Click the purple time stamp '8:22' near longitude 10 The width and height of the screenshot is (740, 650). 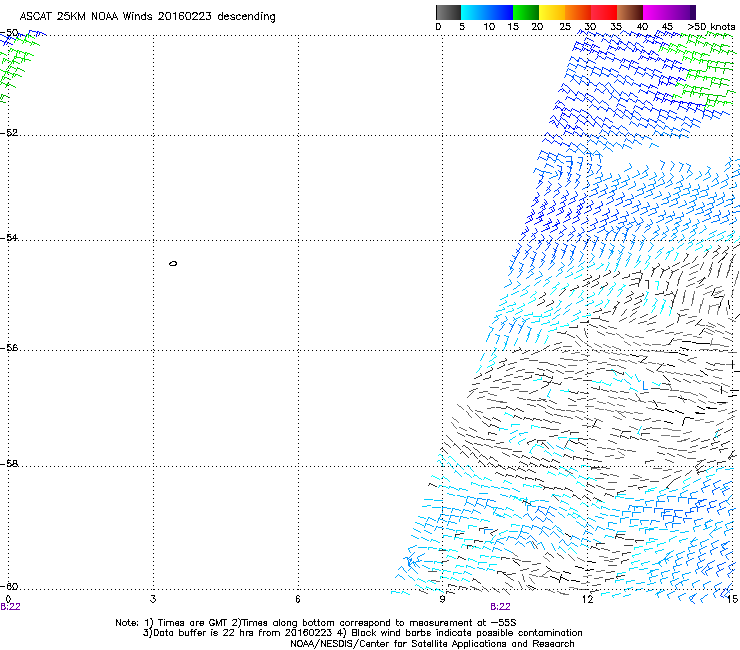coord(500,607)
